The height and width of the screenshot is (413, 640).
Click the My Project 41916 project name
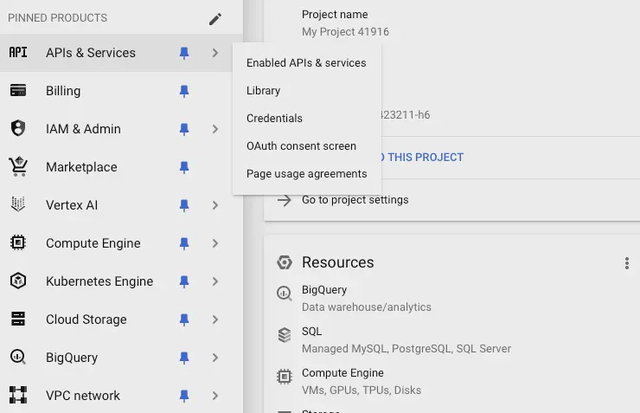(345, 32)
